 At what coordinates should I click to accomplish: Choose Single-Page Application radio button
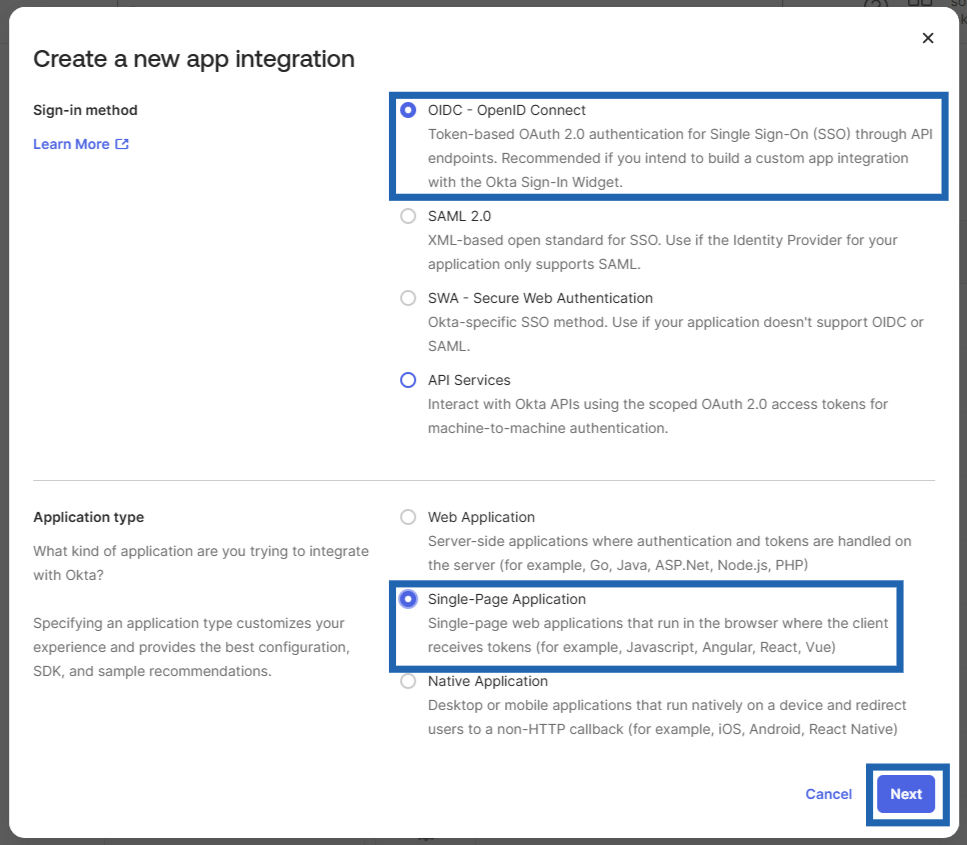408,600
